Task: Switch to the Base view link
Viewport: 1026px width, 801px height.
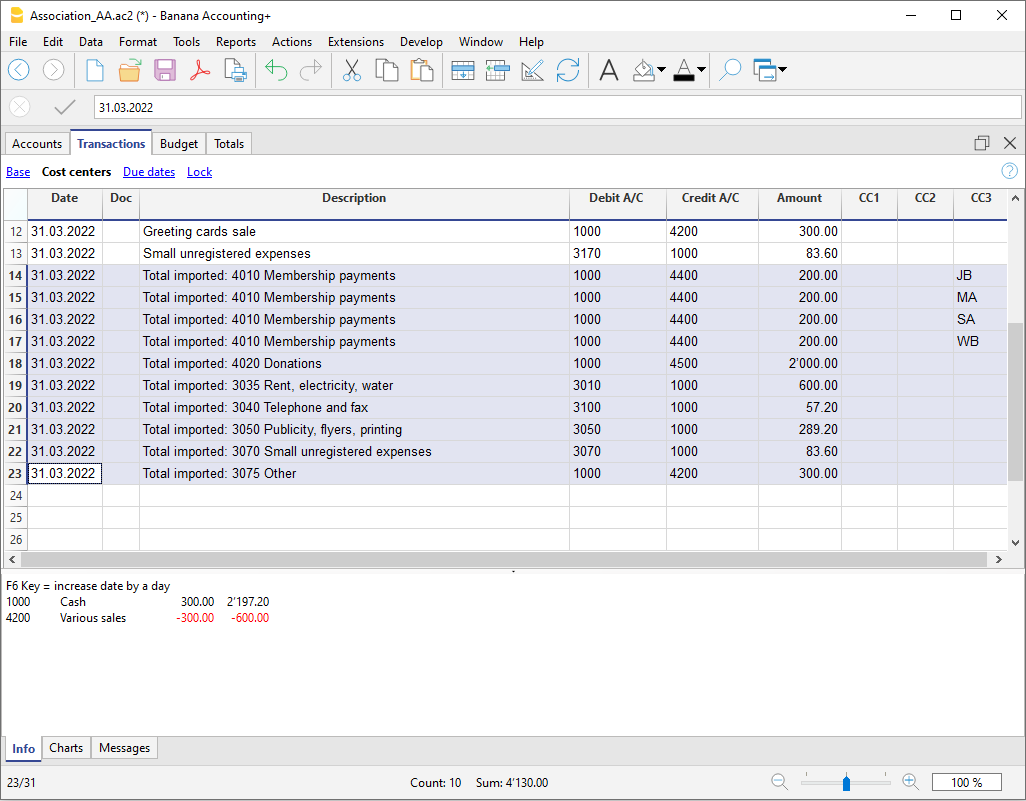Action: pos(18,172)
